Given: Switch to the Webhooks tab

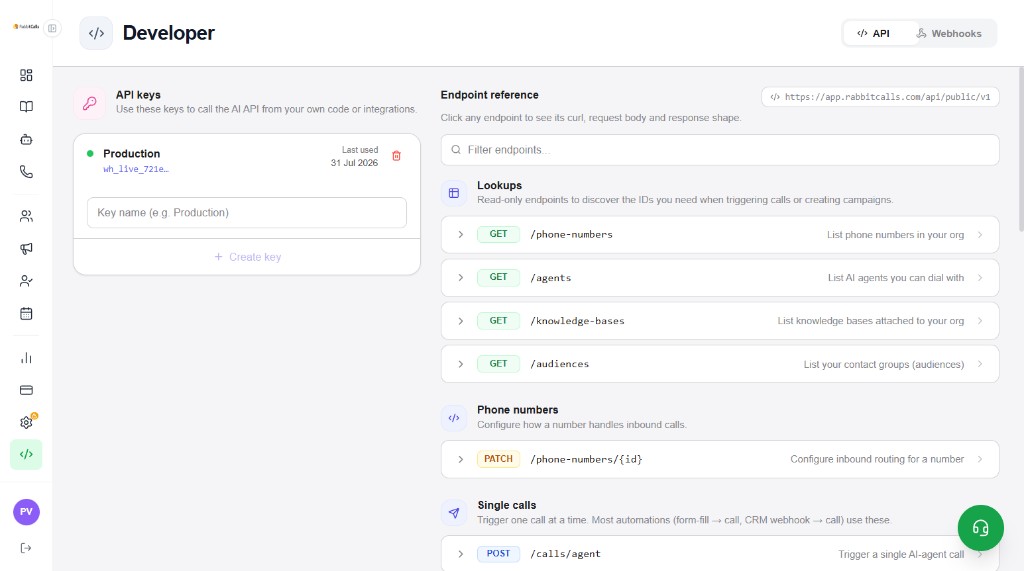Looking at the screenshot, I should click(x=949, y=33).
